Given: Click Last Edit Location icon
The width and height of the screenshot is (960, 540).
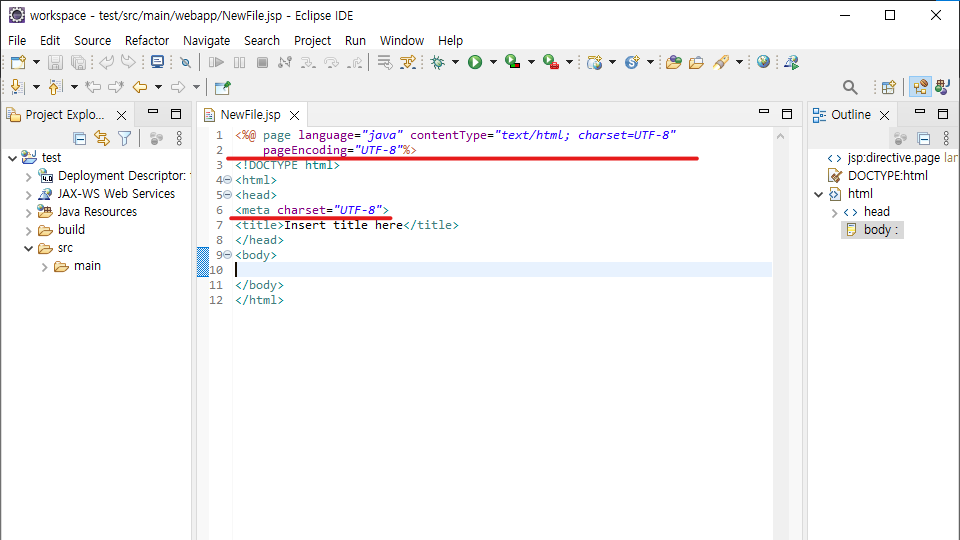Looking at the screenshot, I should [93, 88].
